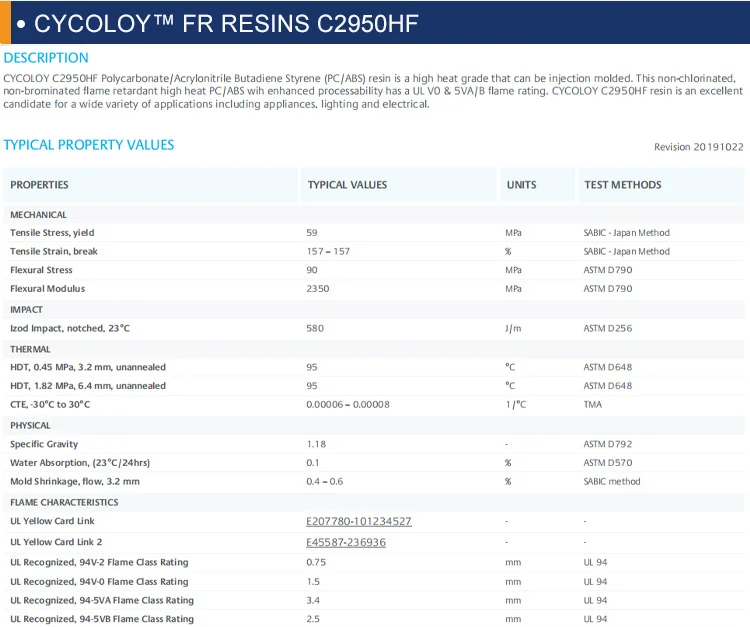
Task: Click the UNITS column header
Action: (x=521, y=185)
